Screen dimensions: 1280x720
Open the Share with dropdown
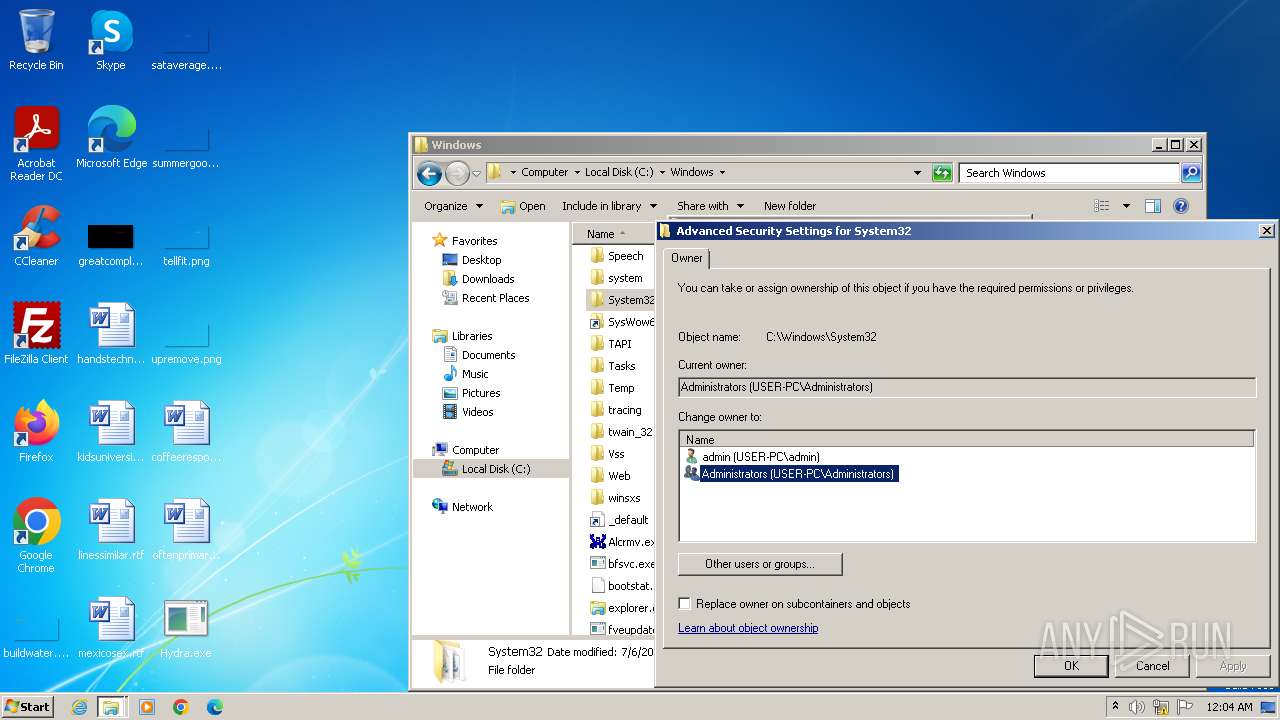710,206
